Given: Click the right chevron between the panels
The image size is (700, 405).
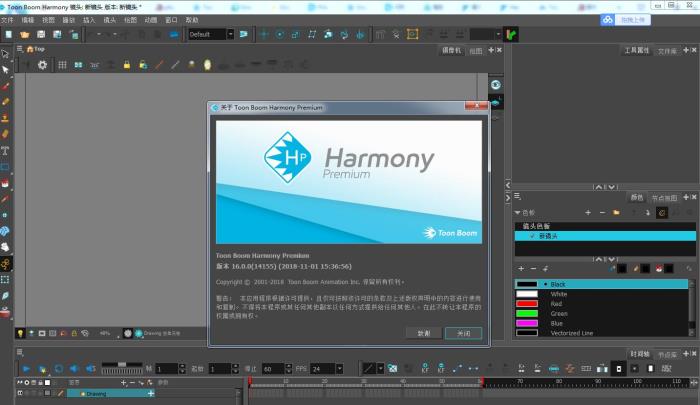Looking at the screenshot, I should coord(508,198).
